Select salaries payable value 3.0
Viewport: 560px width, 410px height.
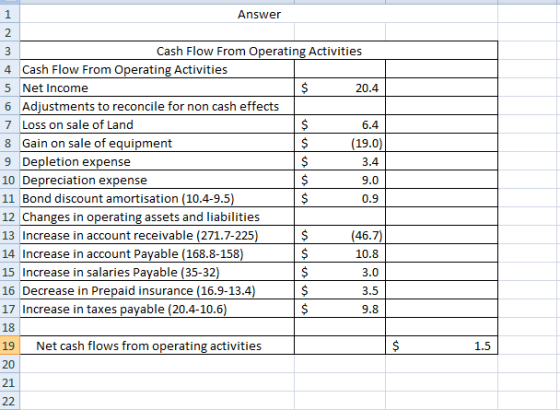[x=340, y=272]
